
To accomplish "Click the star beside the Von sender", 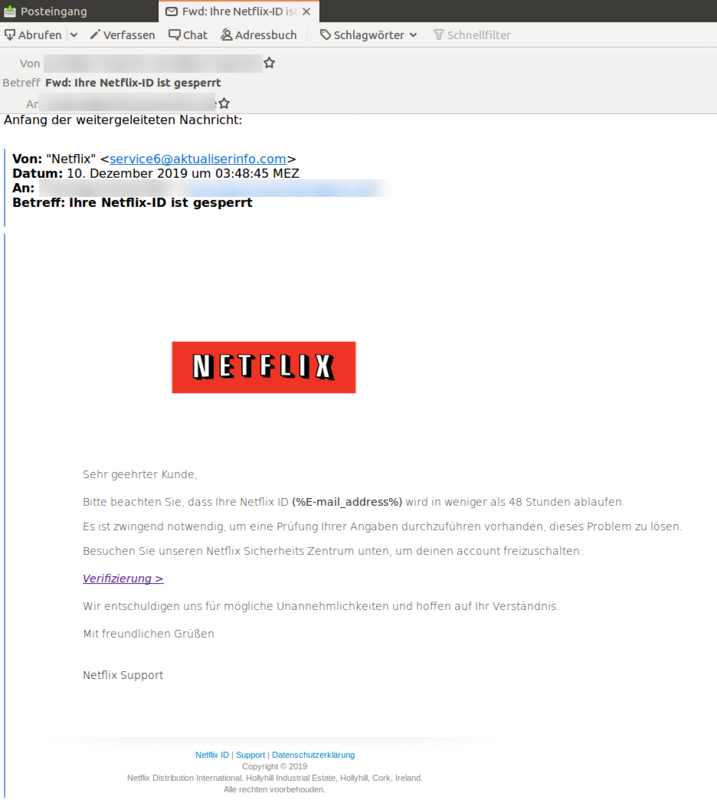I will (269, 63).
